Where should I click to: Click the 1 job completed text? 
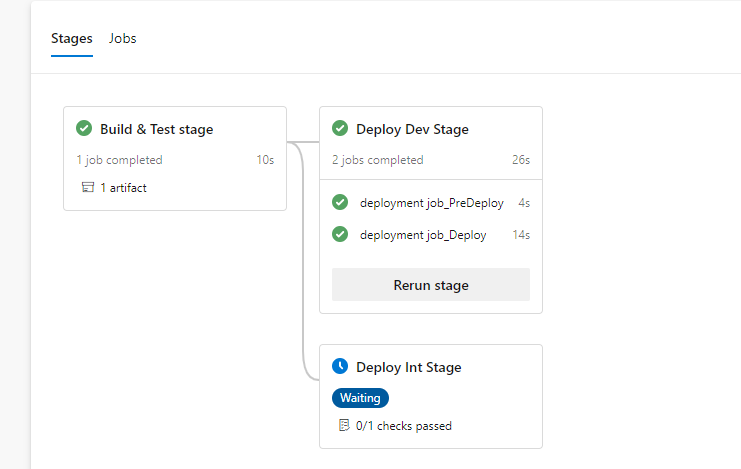coord(119,160)
